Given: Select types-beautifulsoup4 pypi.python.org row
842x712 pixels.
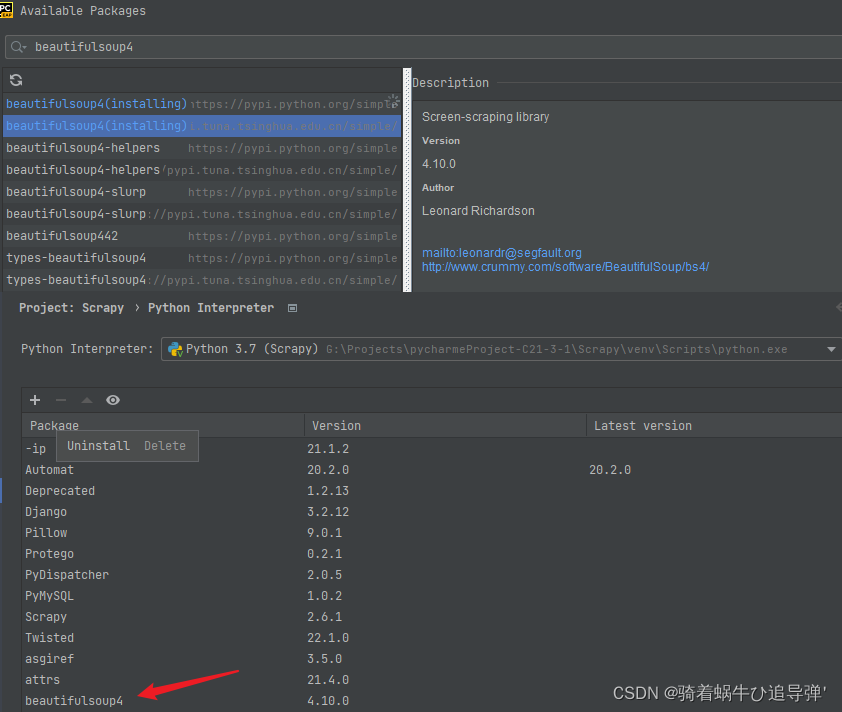Looking at the screenshot, I should pos(202,258).
